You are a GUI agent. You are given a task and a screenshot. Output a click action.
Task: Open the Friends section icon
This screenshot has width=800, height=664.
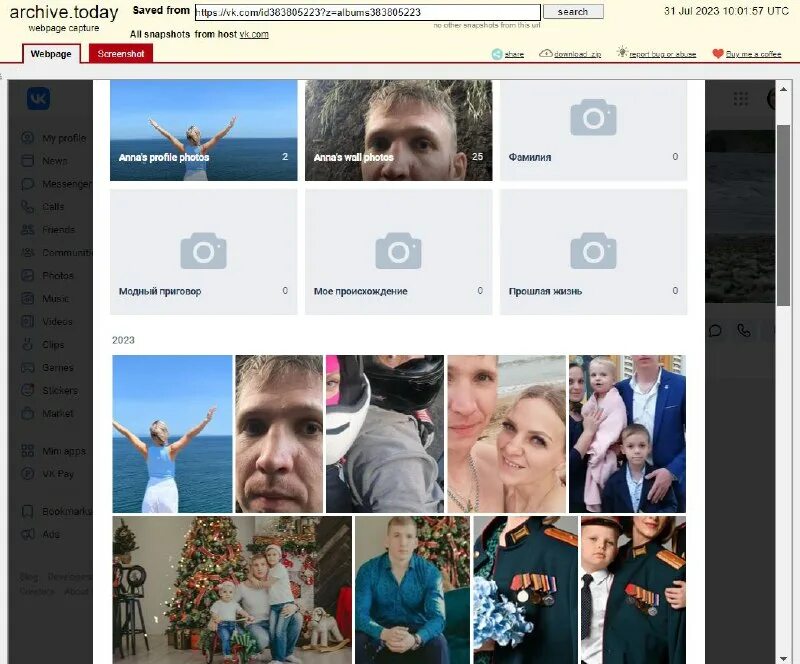point(28,230)
